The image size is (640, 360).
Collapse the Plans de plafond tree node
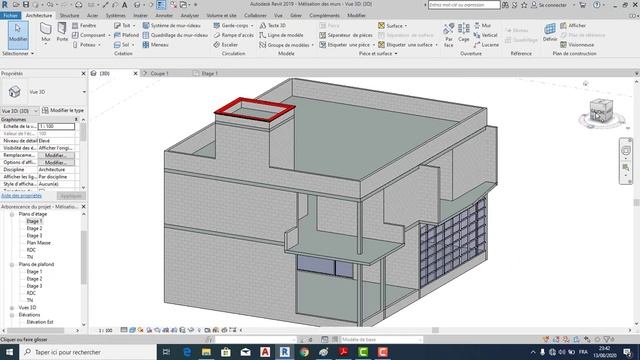pos(12,264)
